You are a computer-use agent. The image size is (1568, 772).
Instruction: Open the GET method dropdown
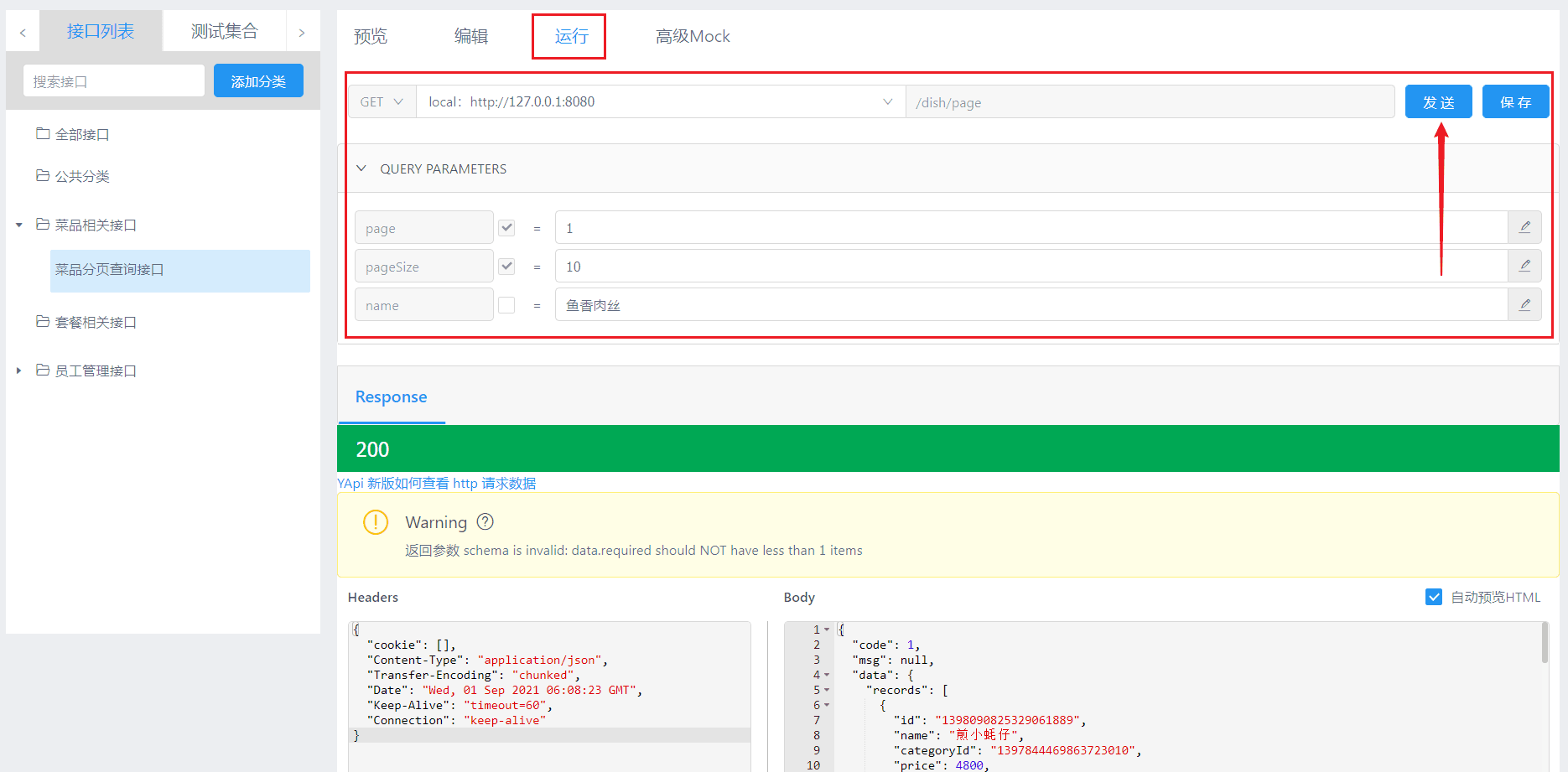point(382,101)
